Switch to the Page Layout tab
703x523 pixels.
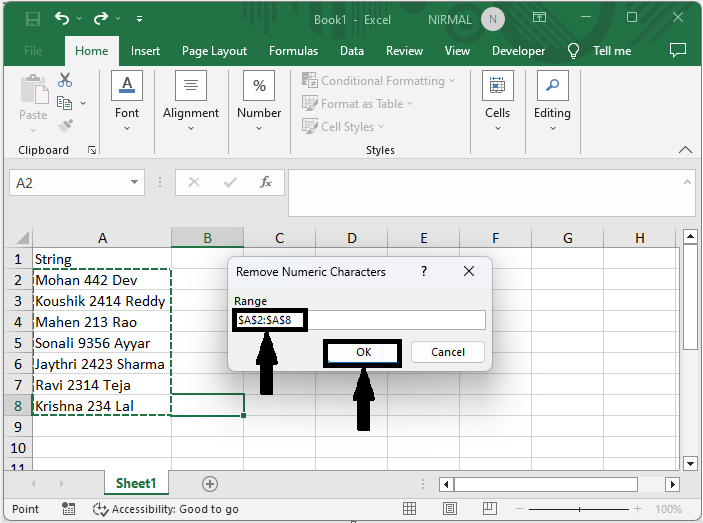(x=214, y=51)
